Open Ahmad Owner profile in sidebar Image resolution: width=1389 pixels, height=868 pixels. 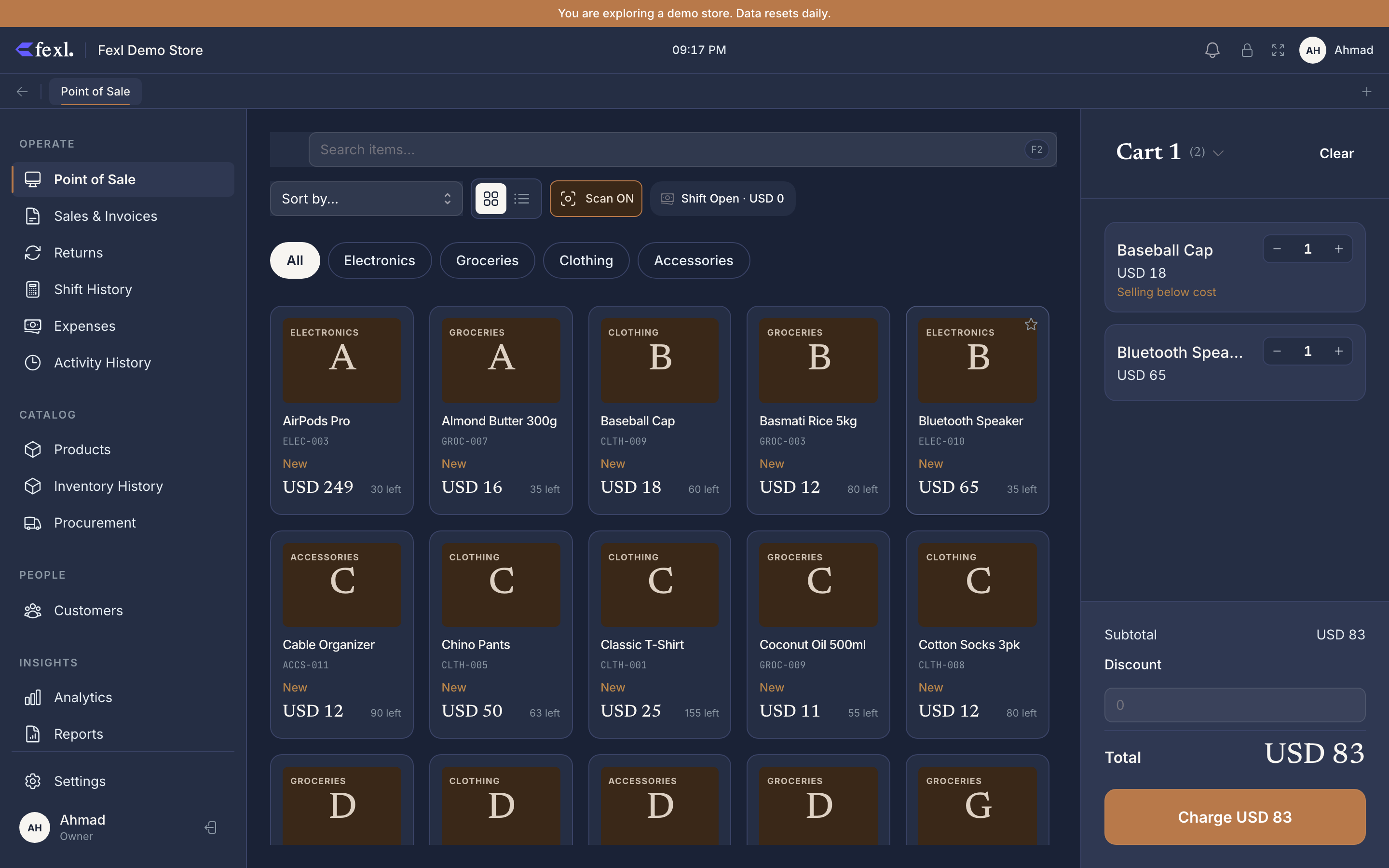pos(63,827)
